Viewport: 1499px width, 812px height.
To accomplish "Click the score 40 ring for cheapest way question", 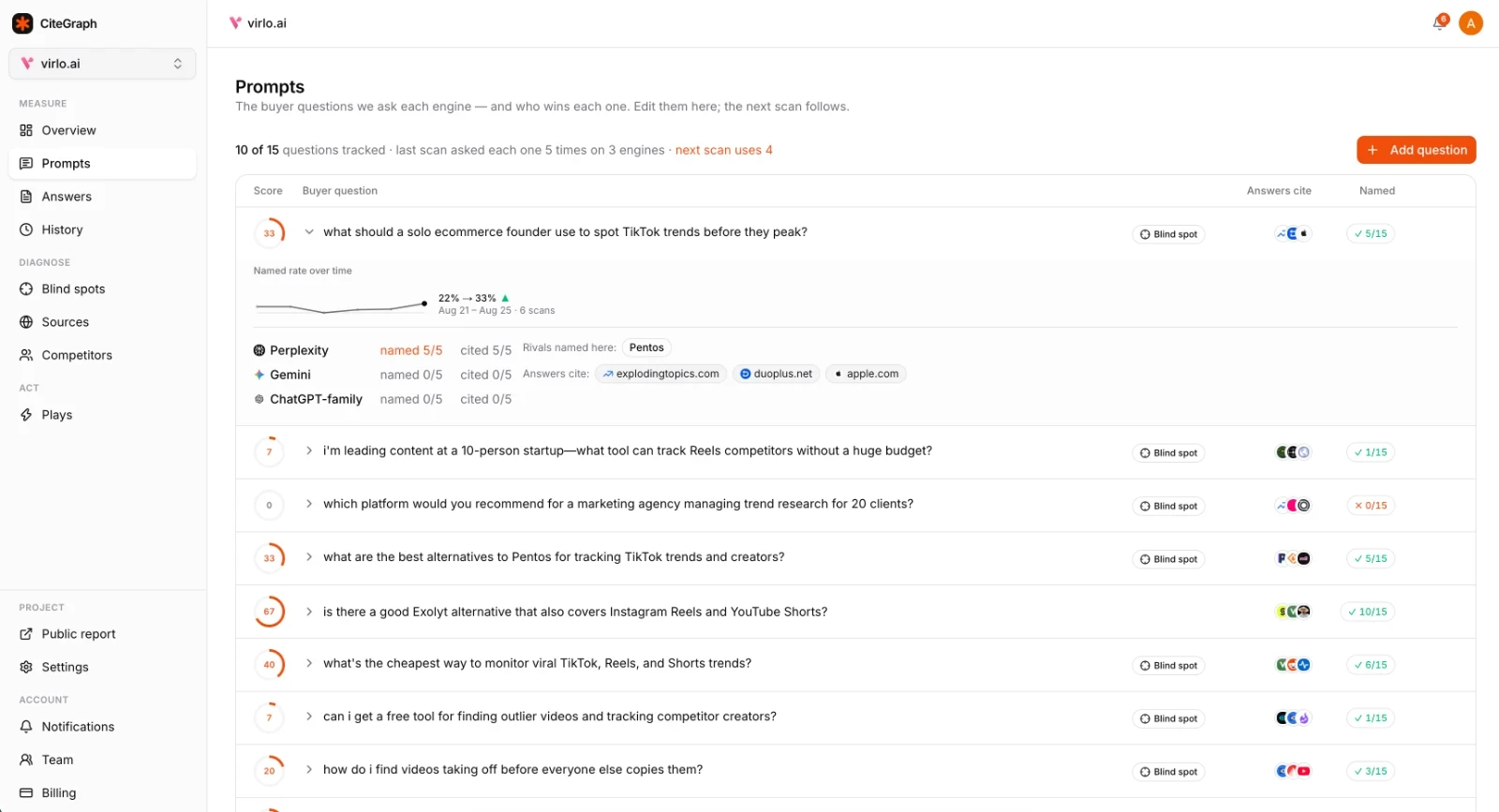I will click(270, 665).
